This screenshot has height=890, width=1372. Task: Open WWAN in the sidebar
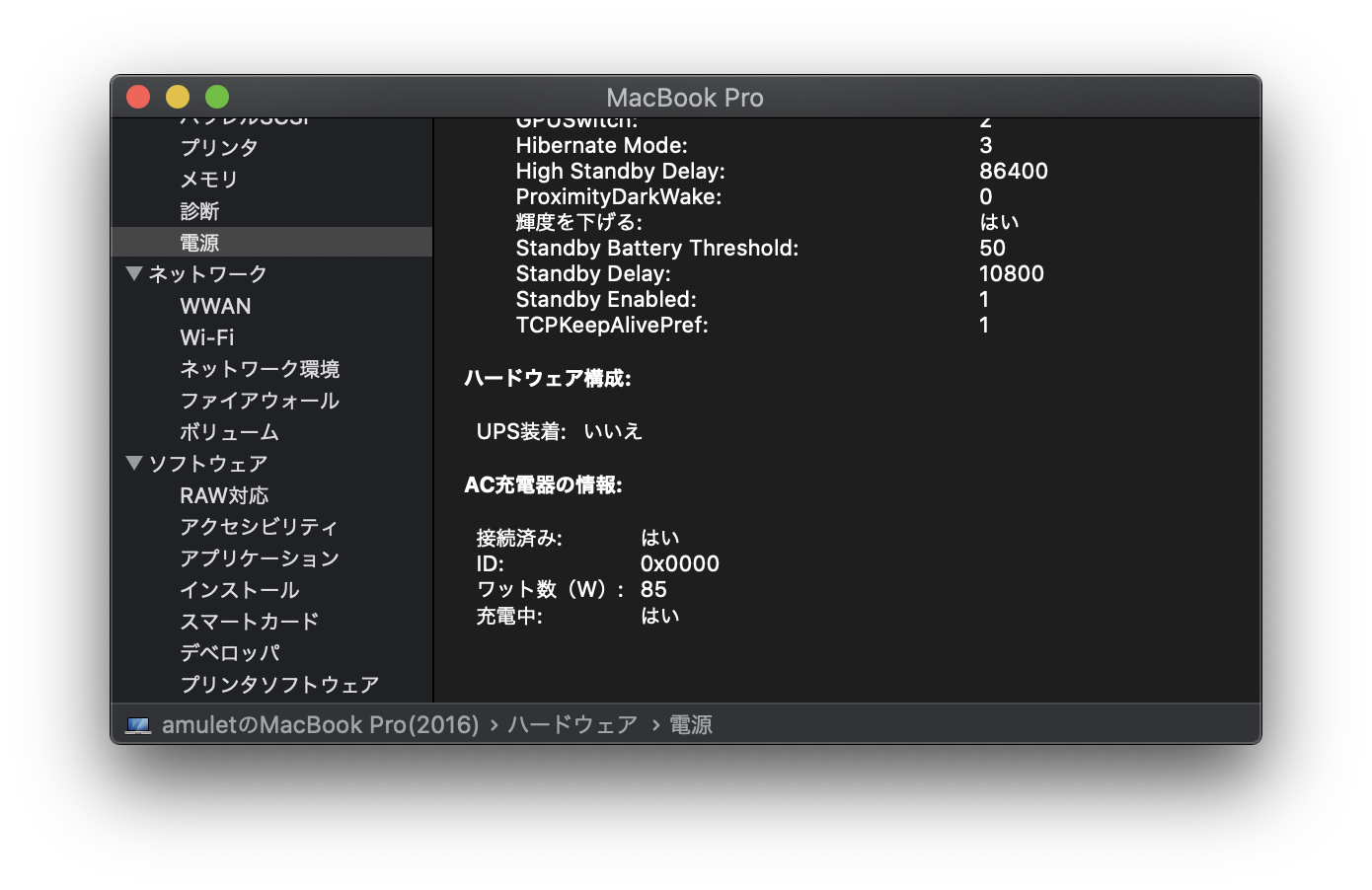point(215,306)
